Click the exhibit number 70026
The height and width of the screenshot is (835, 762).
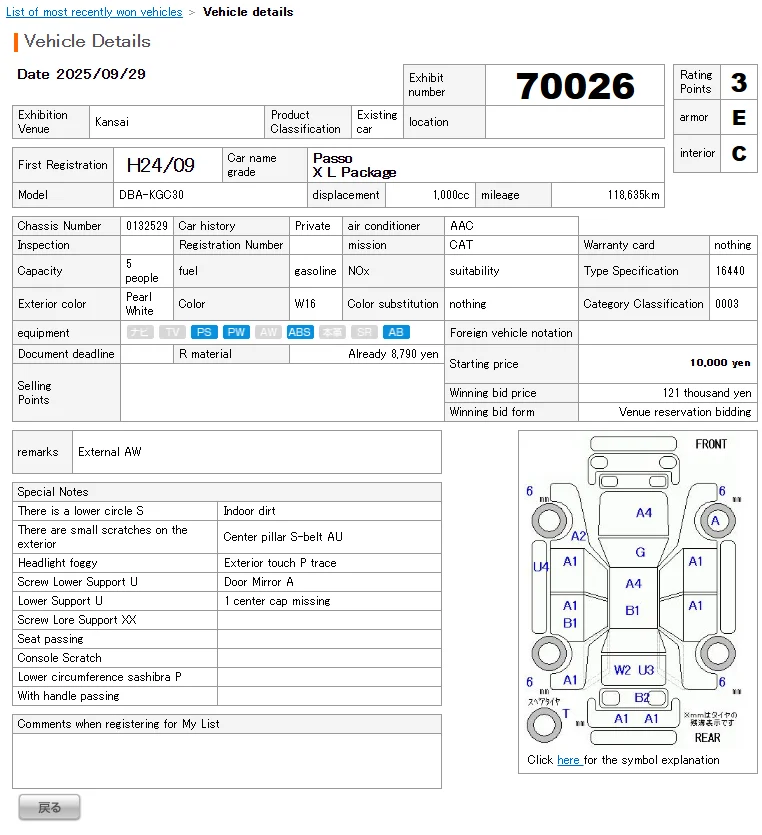click(575, 86)
